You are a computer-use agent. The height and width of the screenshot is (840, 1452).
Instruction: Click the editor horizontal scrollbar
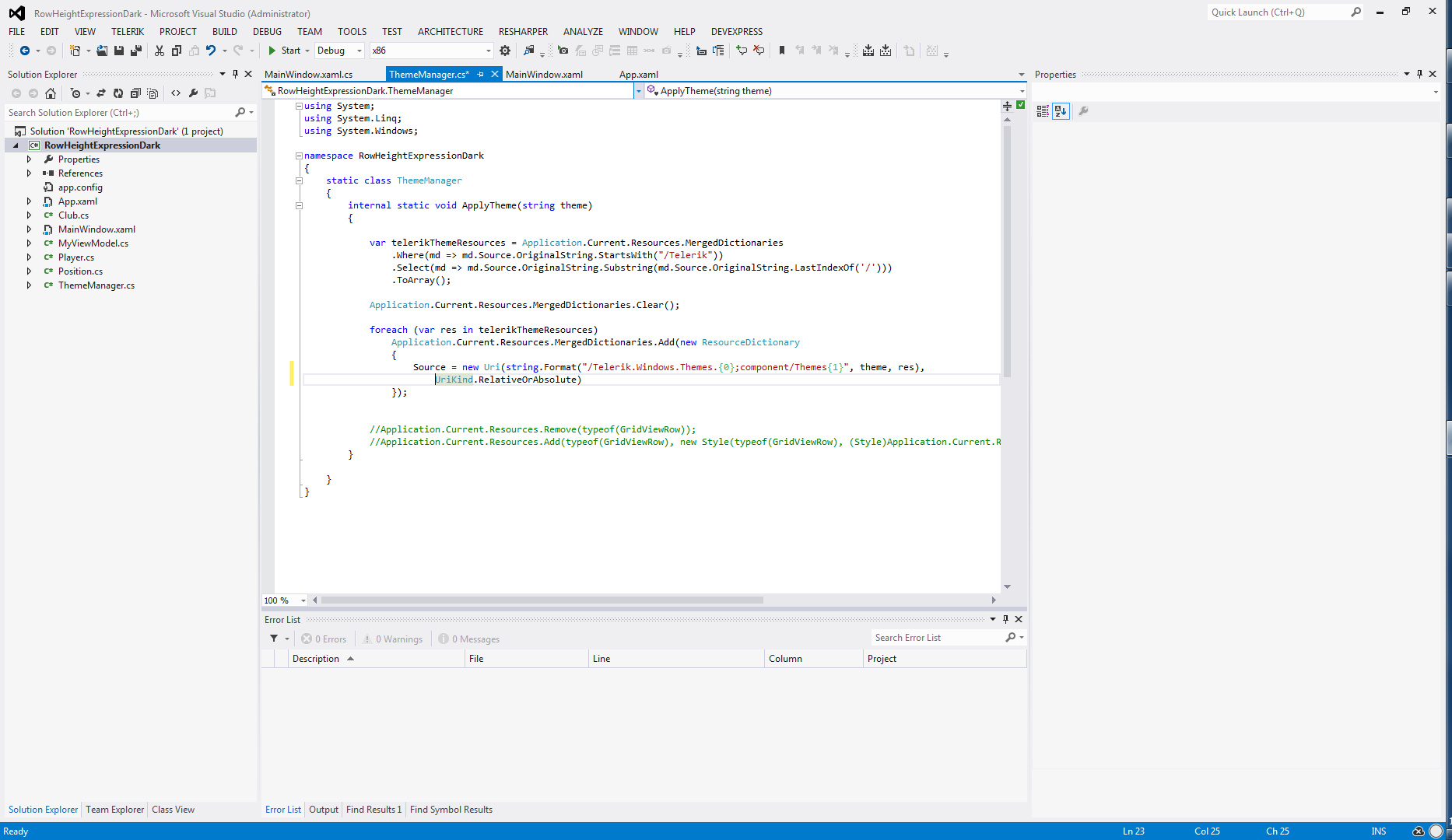point(542,600)
